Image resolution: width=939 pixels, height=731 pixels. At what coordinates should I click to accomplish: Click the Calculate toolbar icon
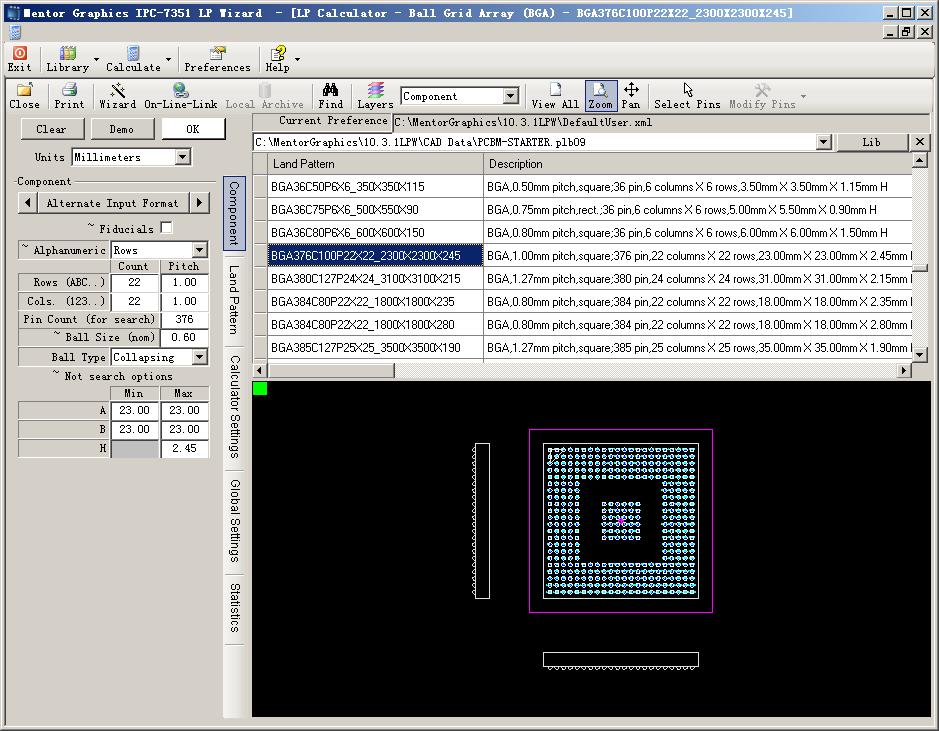133,53
